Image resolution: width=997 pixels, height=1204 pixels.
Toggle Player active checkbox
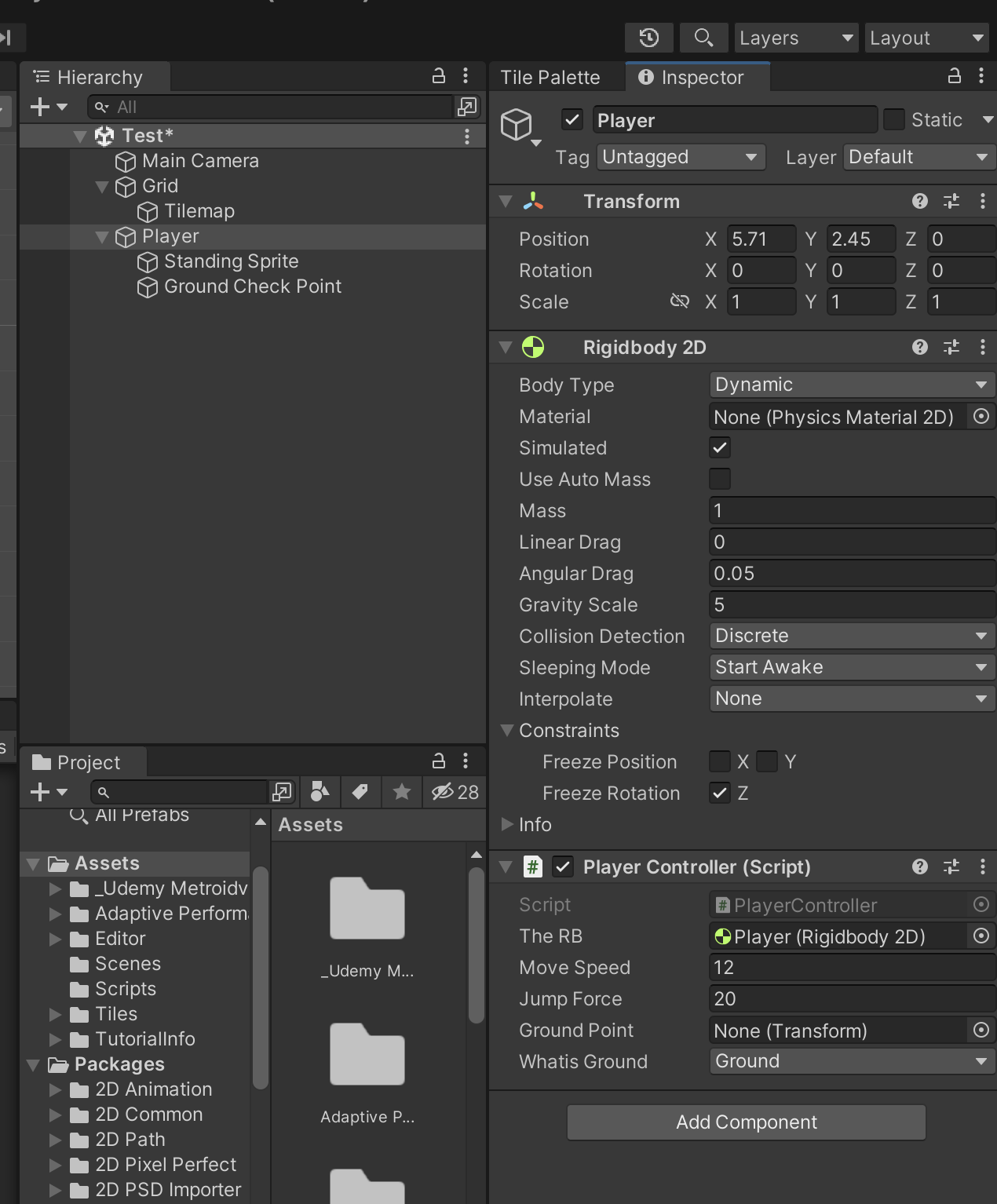(572, 120)
